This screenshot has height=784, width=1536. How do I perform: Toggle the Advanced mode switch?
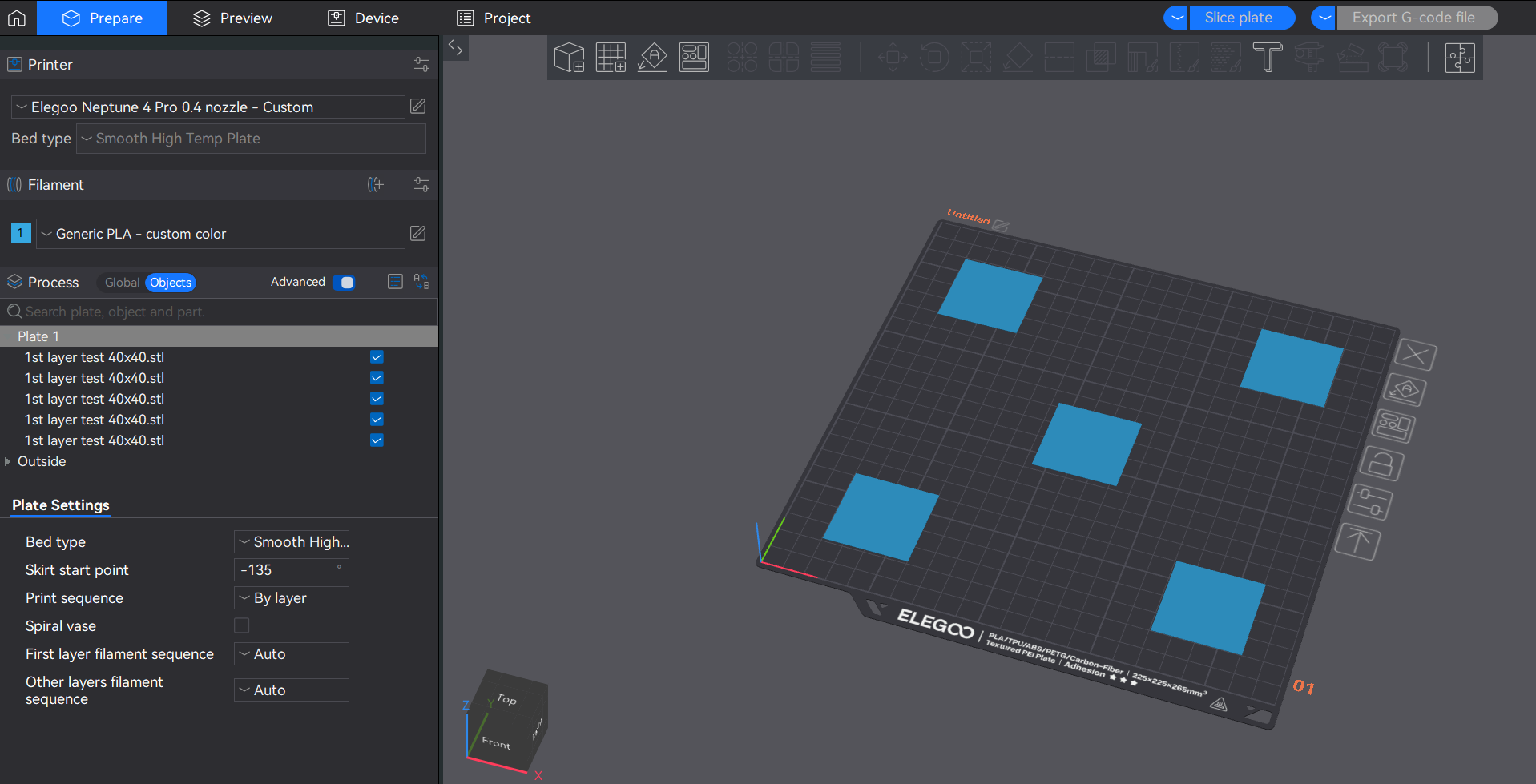click(x=344, y=283)
